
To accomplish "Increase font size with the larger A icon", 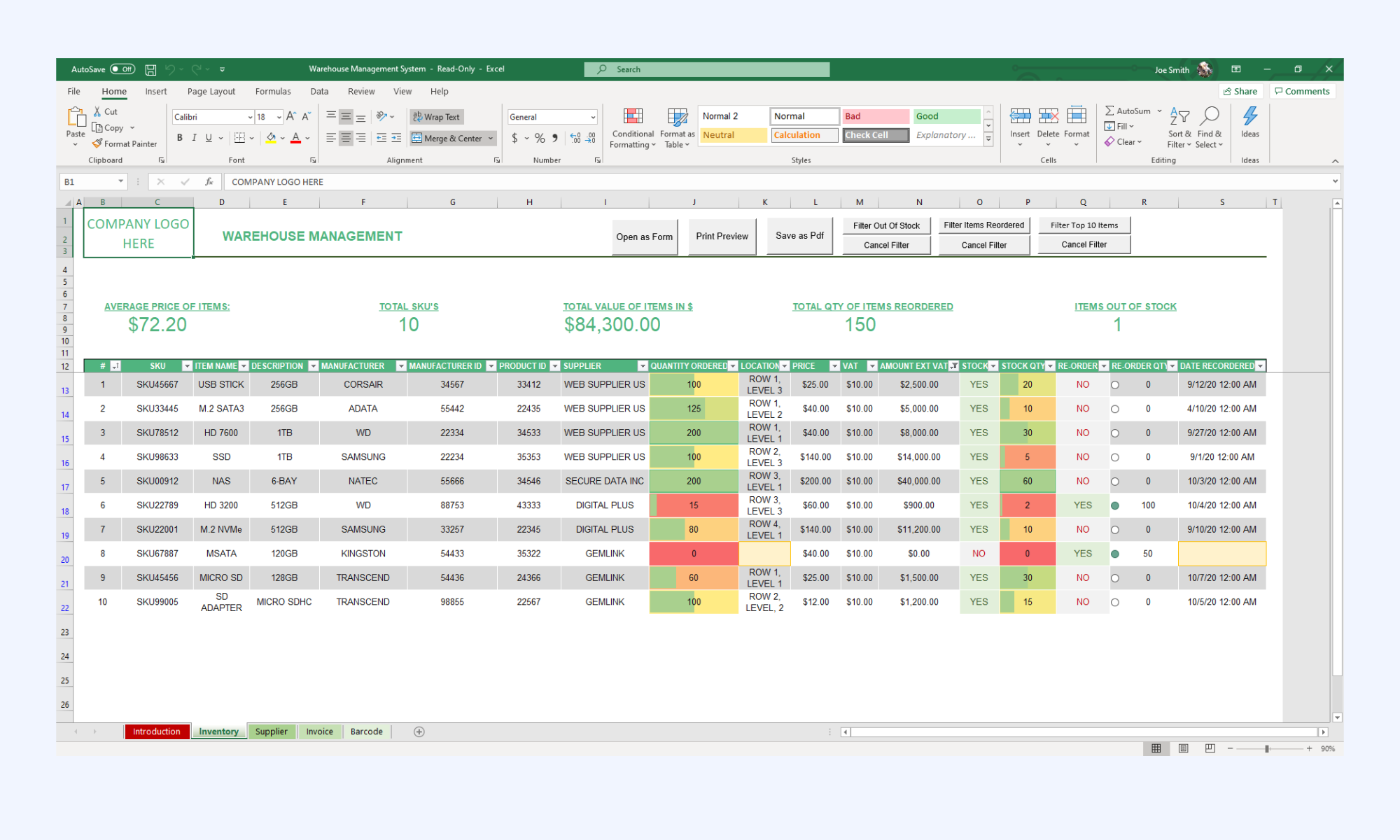I will 291,116.
